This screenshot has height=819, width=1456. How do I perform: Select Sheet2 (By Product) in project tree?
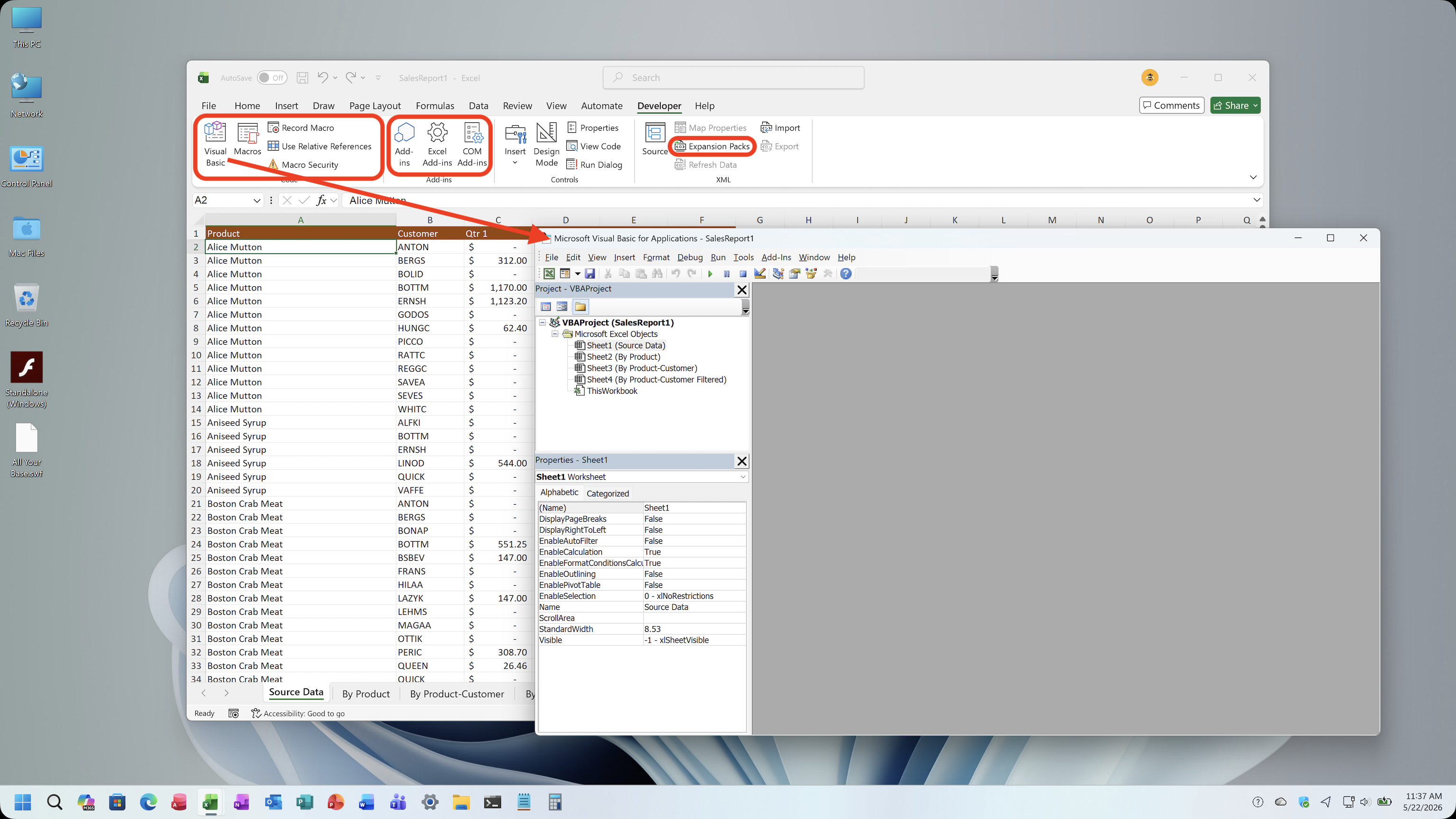pos(623,356)
